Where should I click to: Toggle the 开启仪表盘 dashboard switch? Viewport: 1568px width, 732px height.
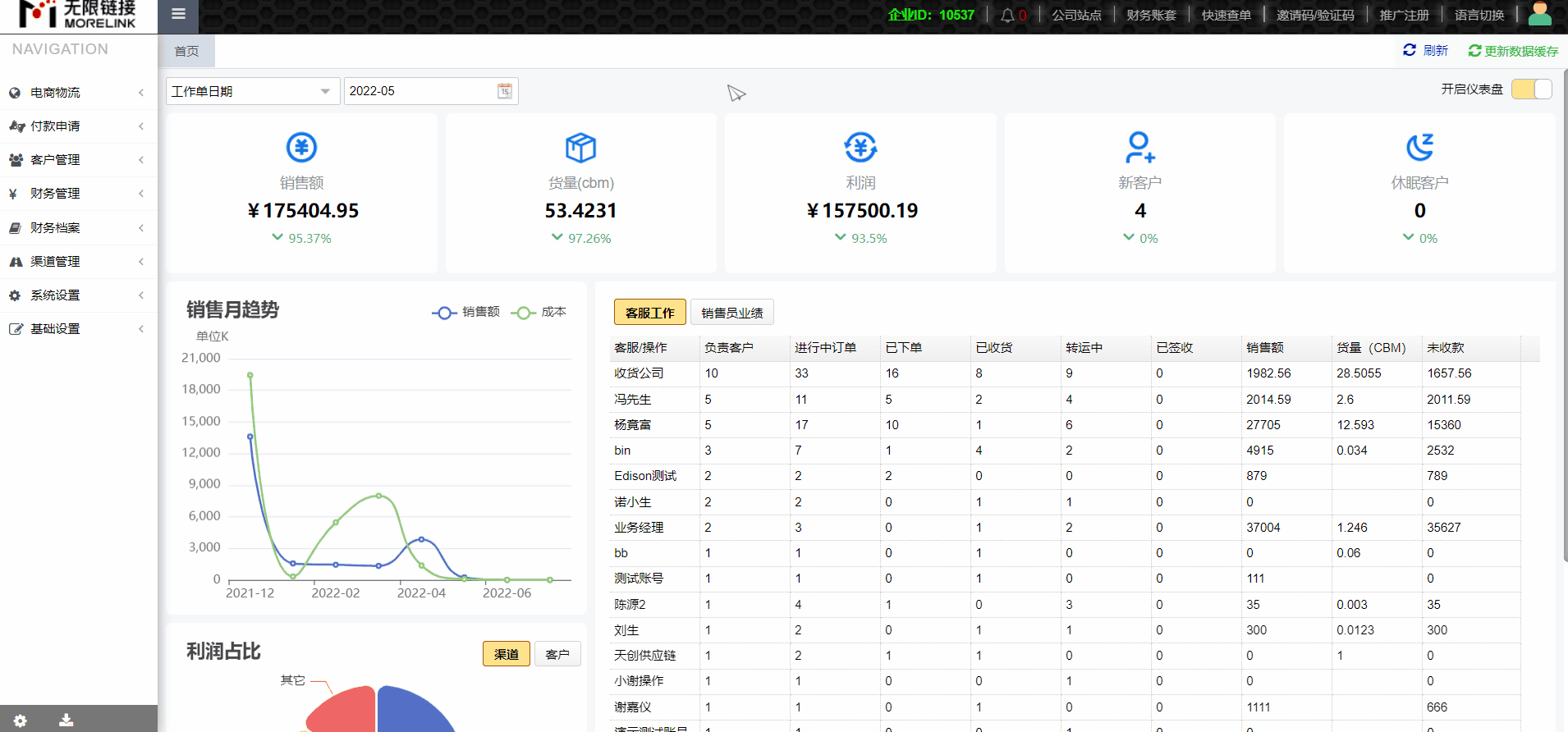1531,89
